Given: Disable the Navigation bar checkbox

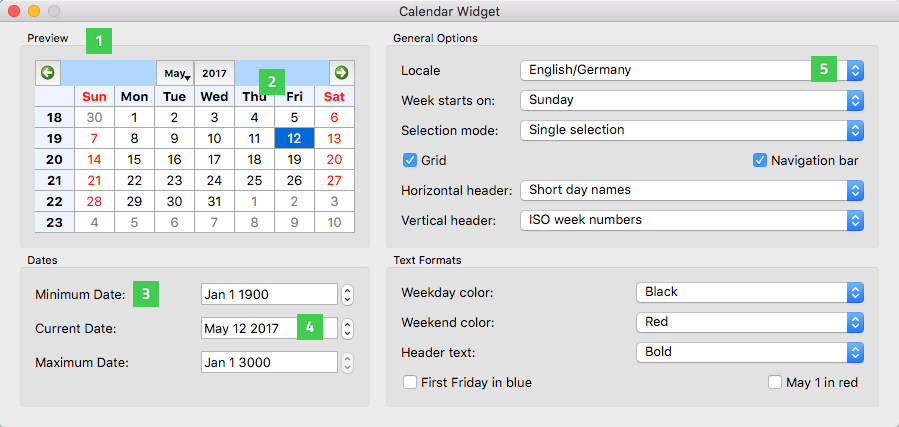Looking at the screenshot, I should point(760,160).
